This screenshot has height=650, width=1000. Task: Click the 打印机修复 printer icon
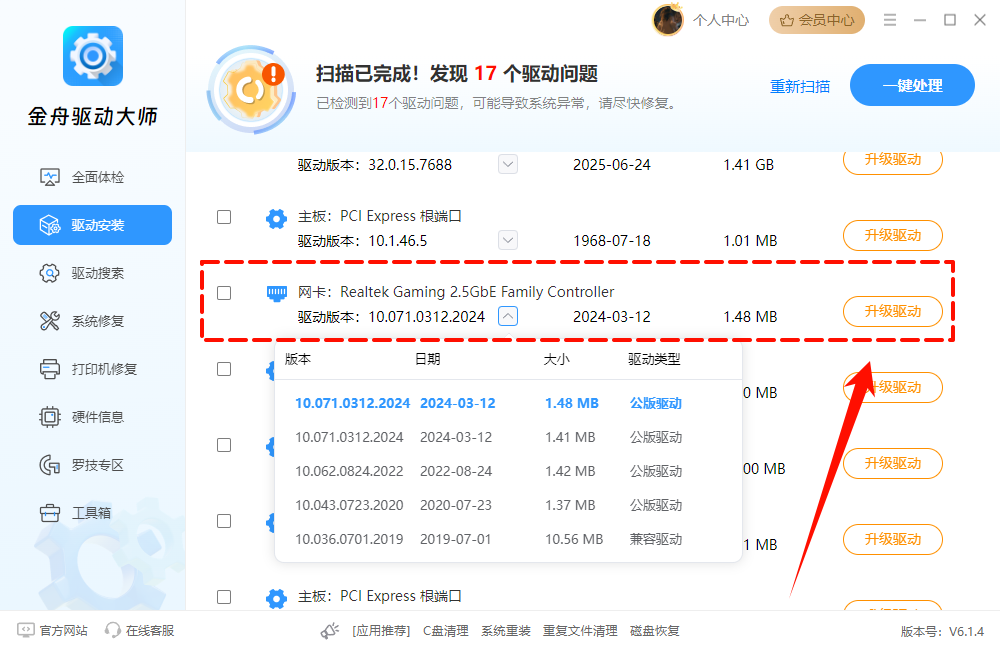49,369
